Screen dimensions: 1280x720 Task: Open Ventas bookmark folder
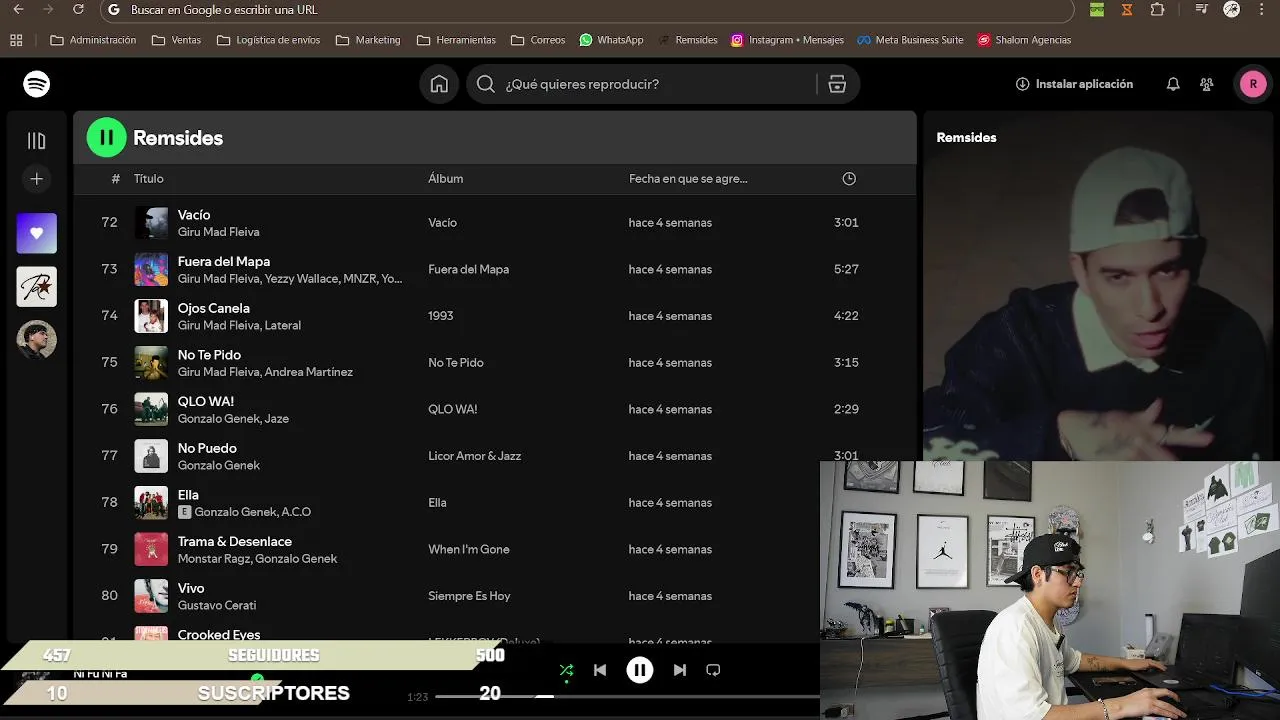tap(176, 40)
